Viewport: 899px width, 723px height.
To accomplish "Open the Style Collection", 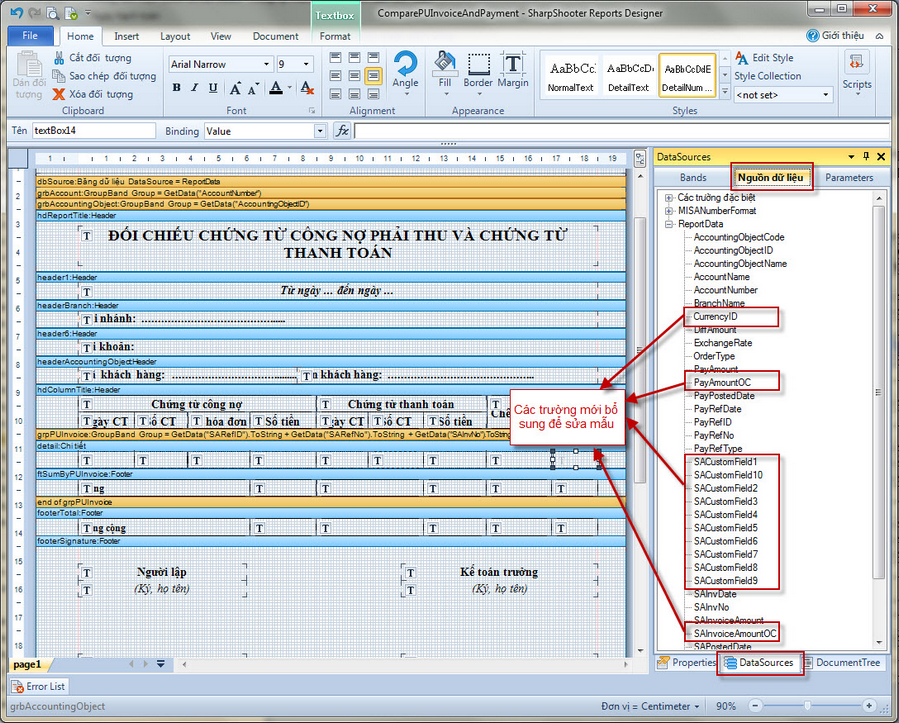I will pyautogui.click(x=768, y=76).
